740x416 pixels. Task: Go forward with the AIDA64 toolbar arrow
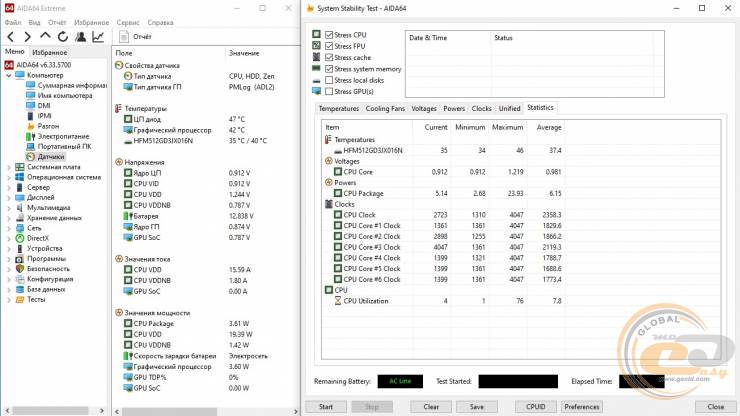(x=28, y=37)
